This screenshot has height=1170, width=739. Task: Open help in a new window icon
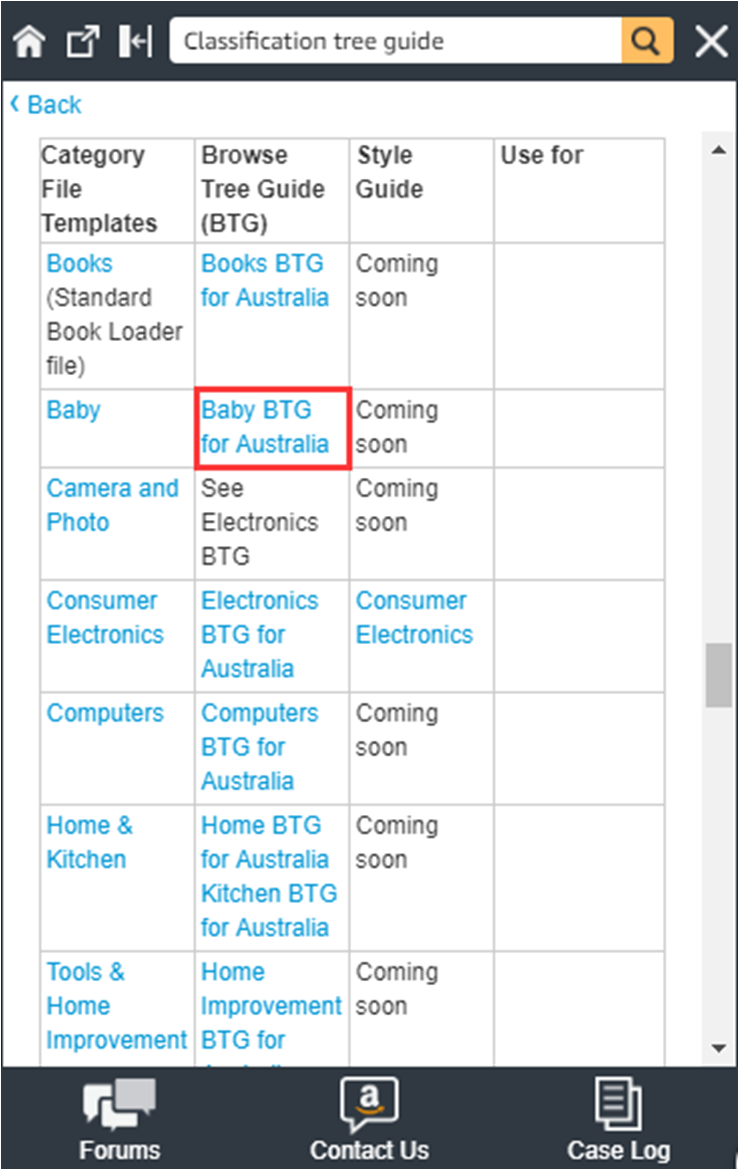click(x=82, y=41)
